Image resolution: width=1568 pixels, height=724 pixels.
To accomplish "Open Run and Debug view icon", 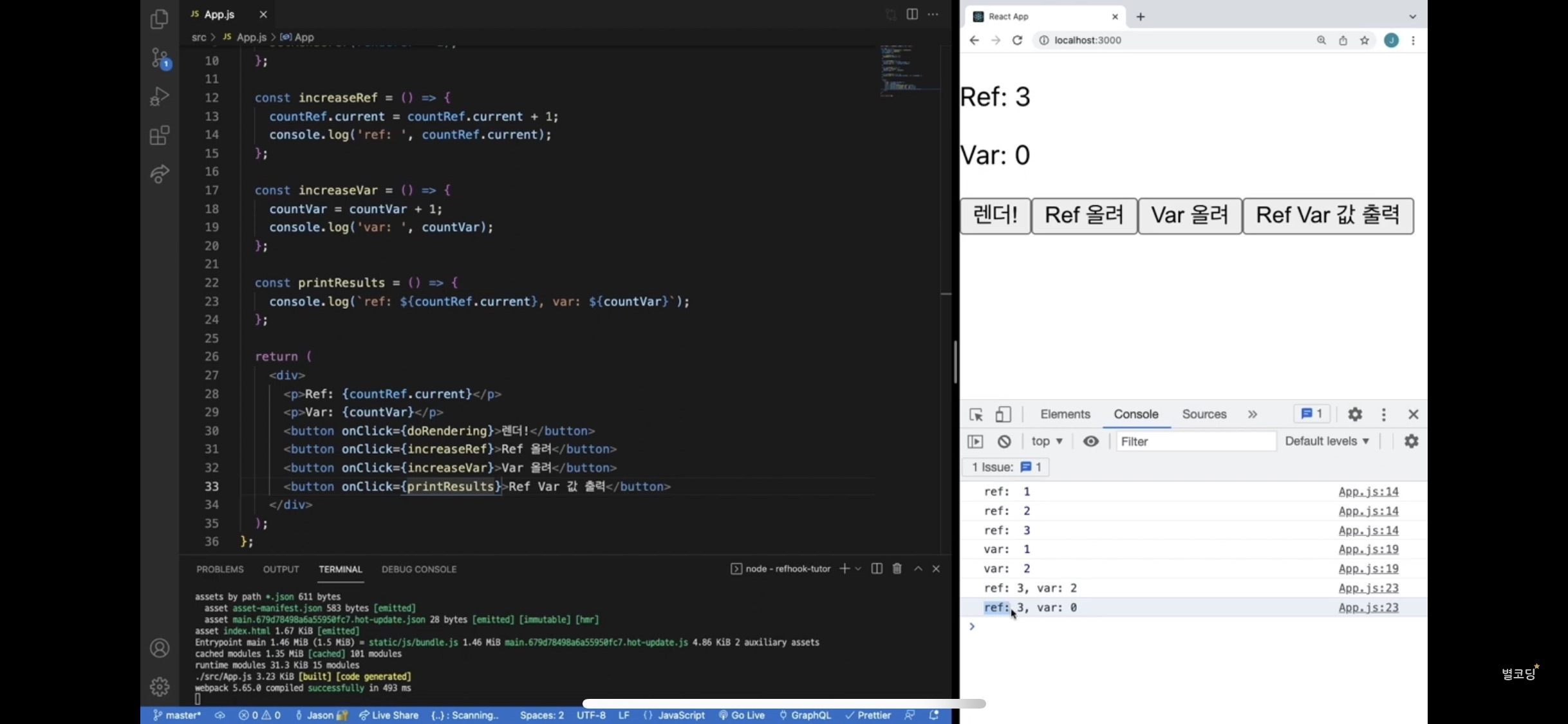I will [159, 97].
